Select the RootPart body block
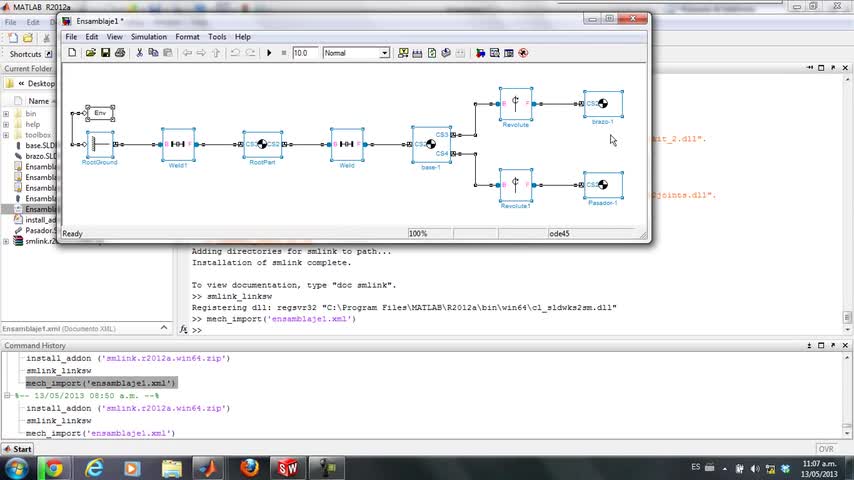Image resolution: width=854 pixels, height=480 pixels. [263, 144]
